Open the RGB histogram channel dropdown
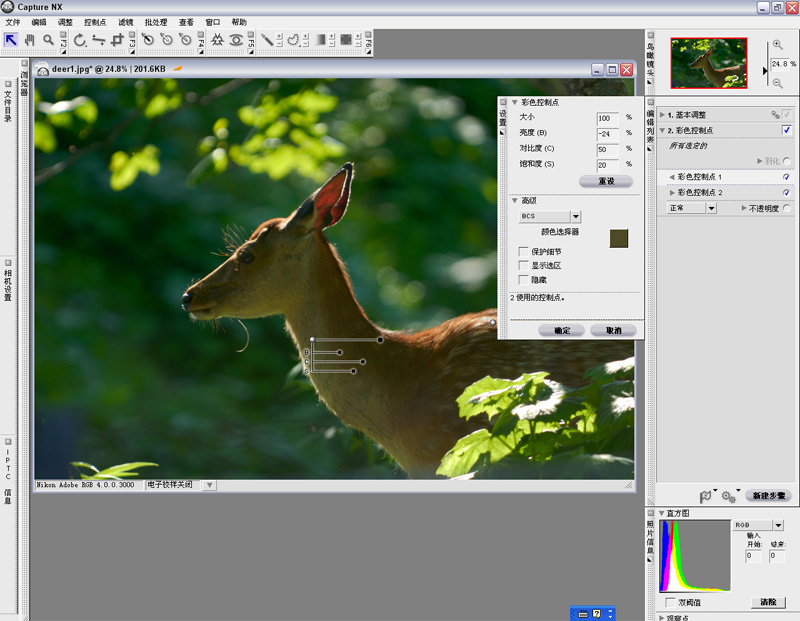 [778, 525]
